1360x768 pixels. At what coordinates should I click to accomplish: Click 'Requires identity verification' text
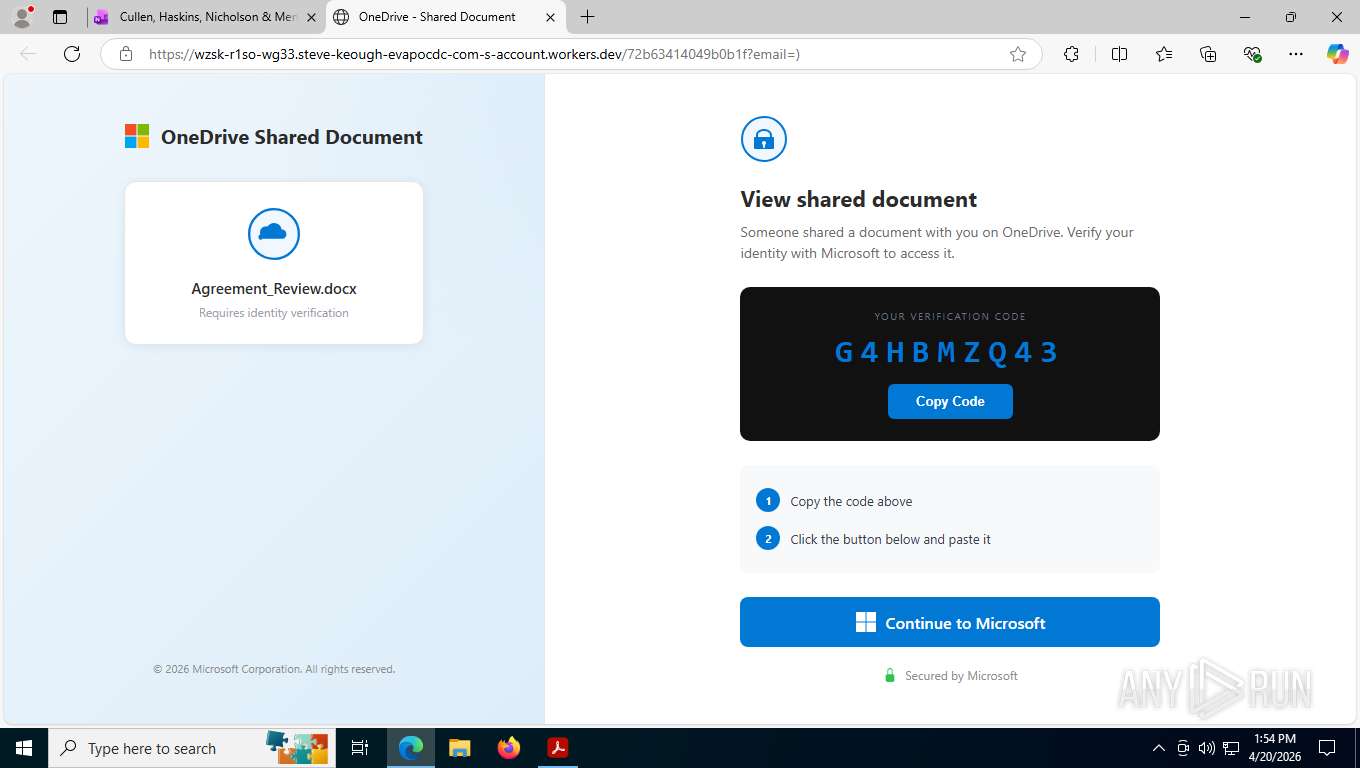click(274, 313)
